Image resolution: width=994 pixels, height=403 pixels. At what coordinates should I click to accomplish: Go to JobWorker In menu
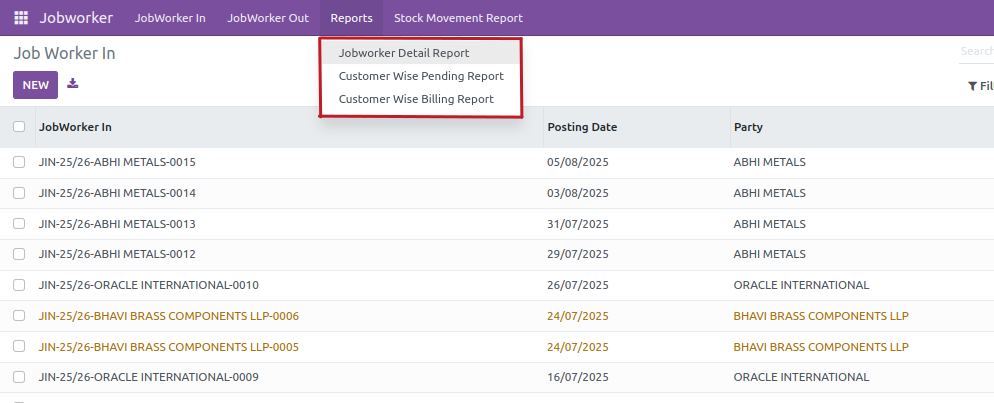coord(170,18)
